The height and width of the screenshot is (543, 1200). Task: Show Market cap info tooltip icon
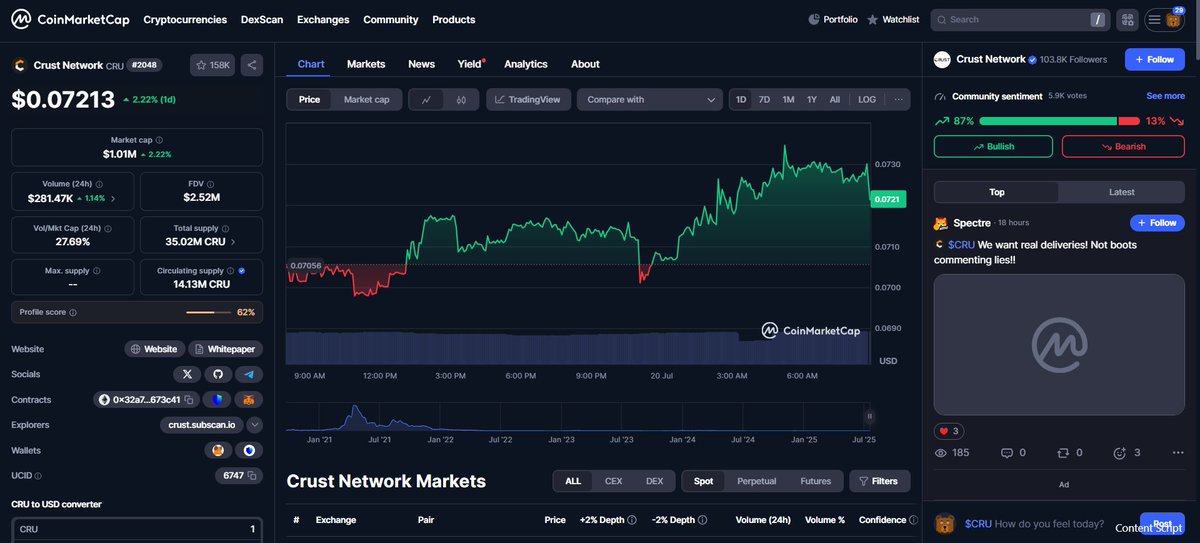pyautogui.click(x=159, y=140)
